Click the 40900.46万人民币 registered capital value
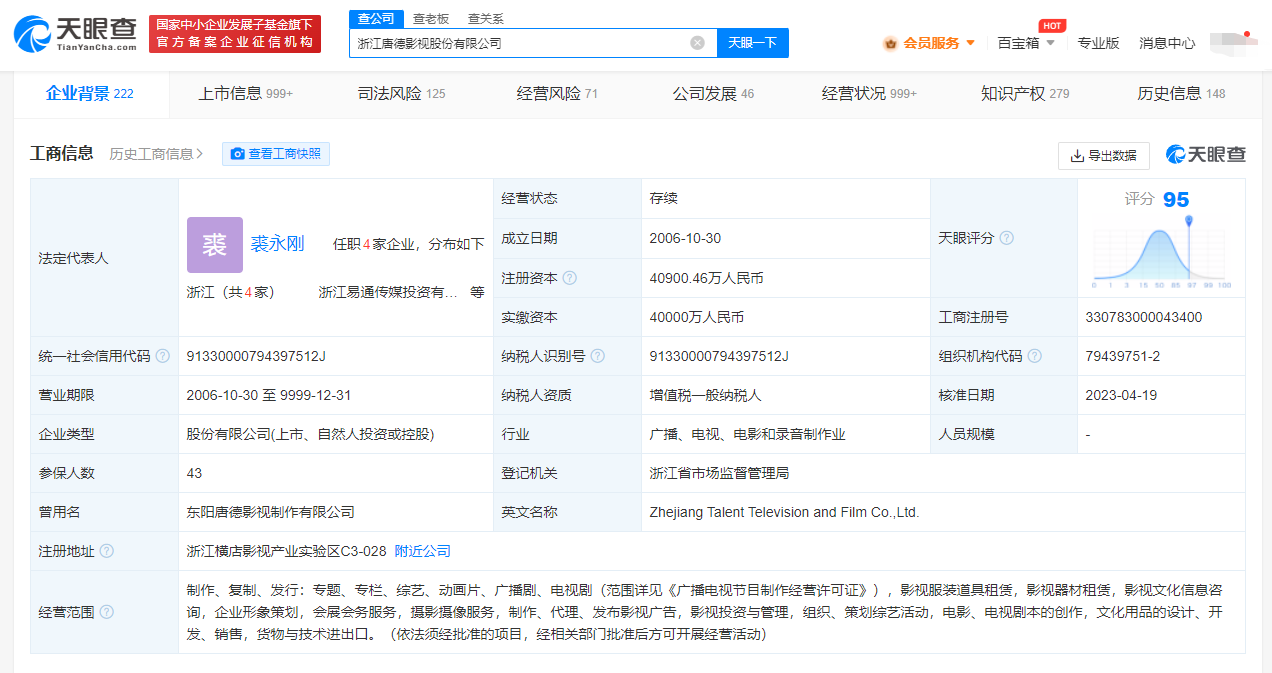Viewport: 1272px width, 673px height. (706, 278)
